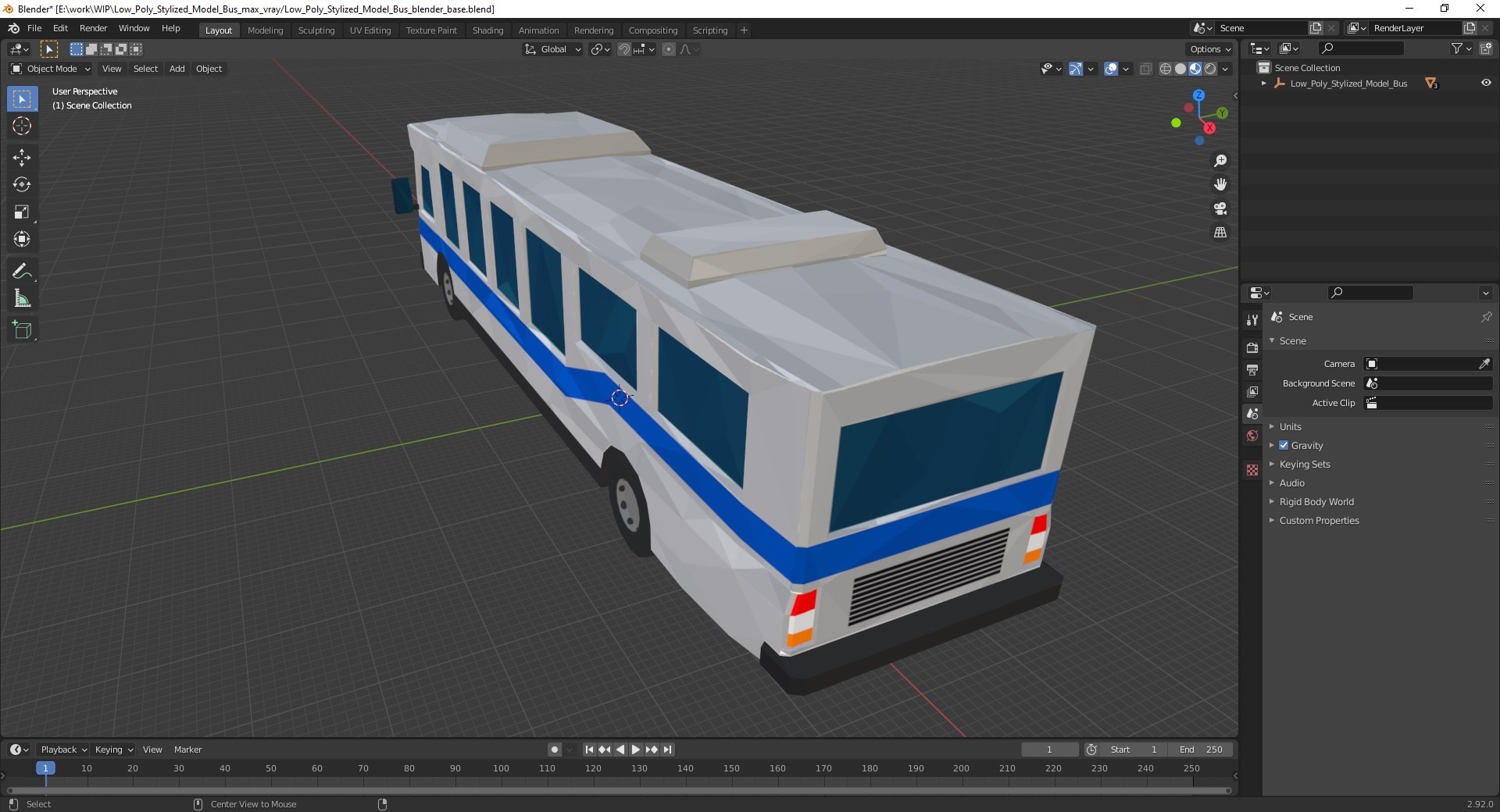This screenshot has height=812, width=1500.
Task: Open the Texture properties tab
Action: (1252, 470)
